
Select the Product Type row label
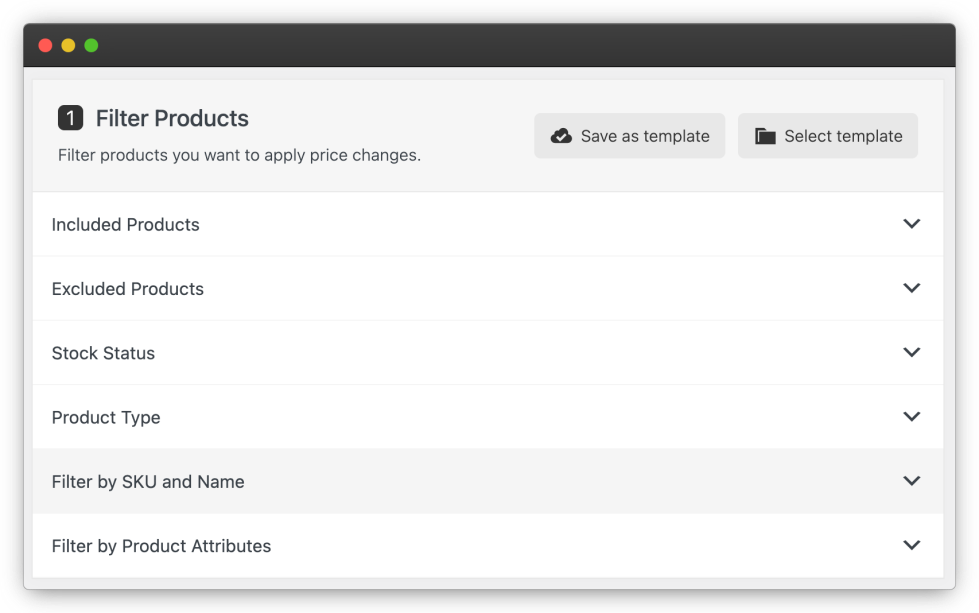[x=106, y=417]
